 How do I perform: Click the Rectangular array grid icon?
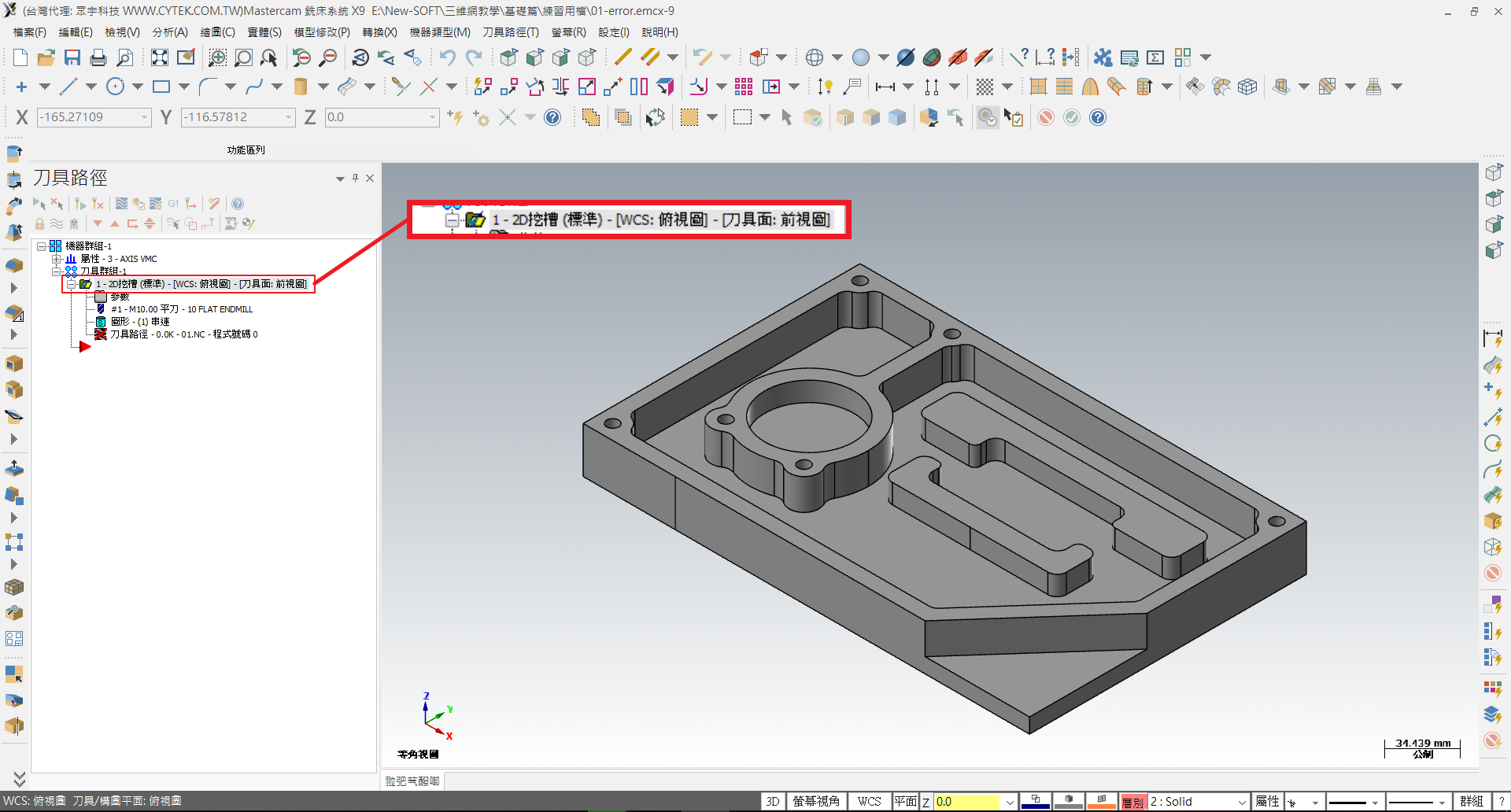744,87
